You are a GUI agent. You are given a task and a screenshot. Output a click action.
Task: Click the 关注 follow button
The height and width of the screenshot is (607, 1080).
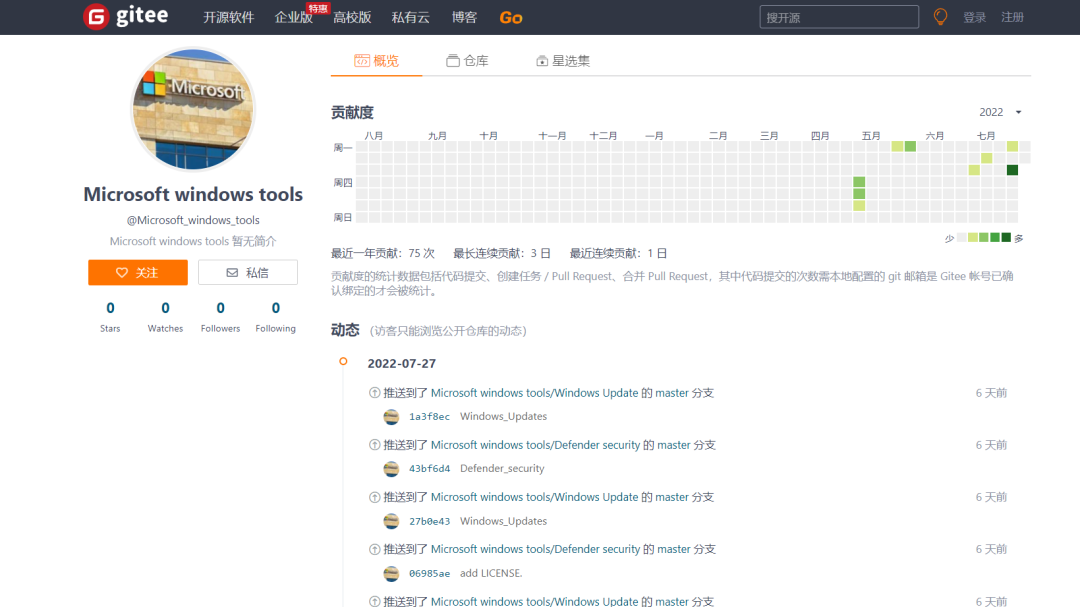pyautogui.click(x=138, y=272)
